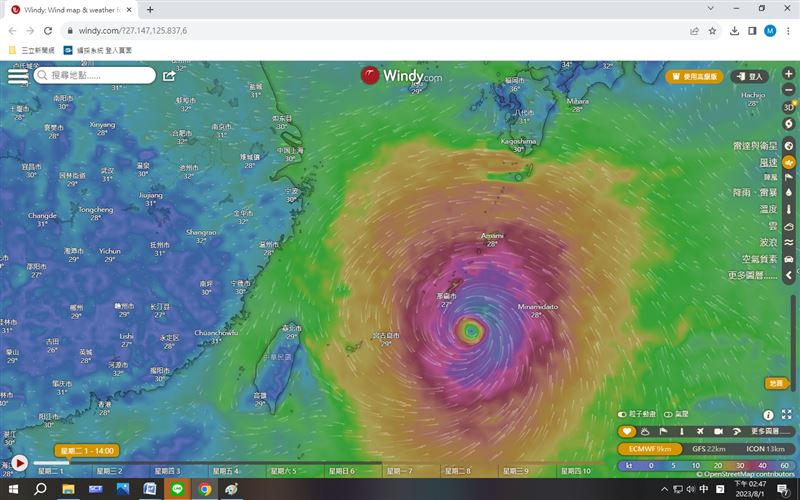
Task: Collapse the right layer list chevron
Action: (x=788, y=274)
